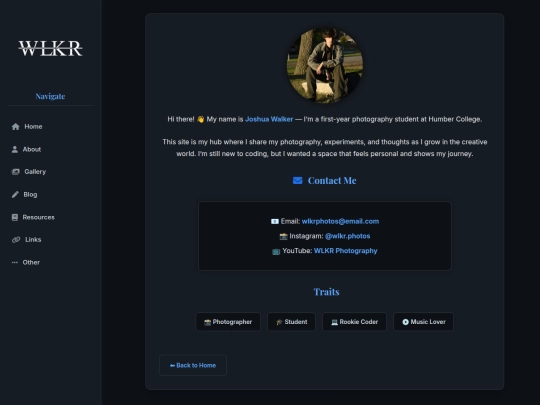Click the Navigate heading in sidebar
Screen dimensions: 540x405
coord(50,96)
